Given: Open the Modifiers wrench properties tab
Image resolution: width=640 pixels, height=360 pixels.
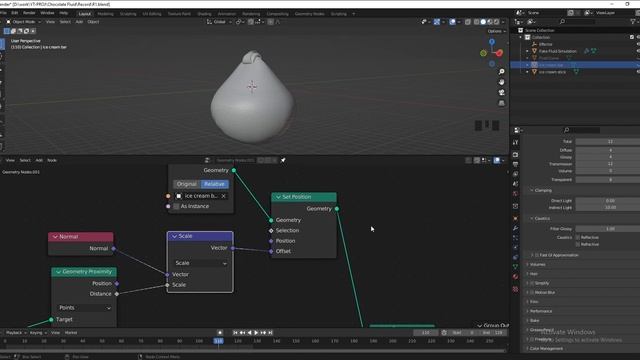Looking at the screenshot, I should [516, 228].
